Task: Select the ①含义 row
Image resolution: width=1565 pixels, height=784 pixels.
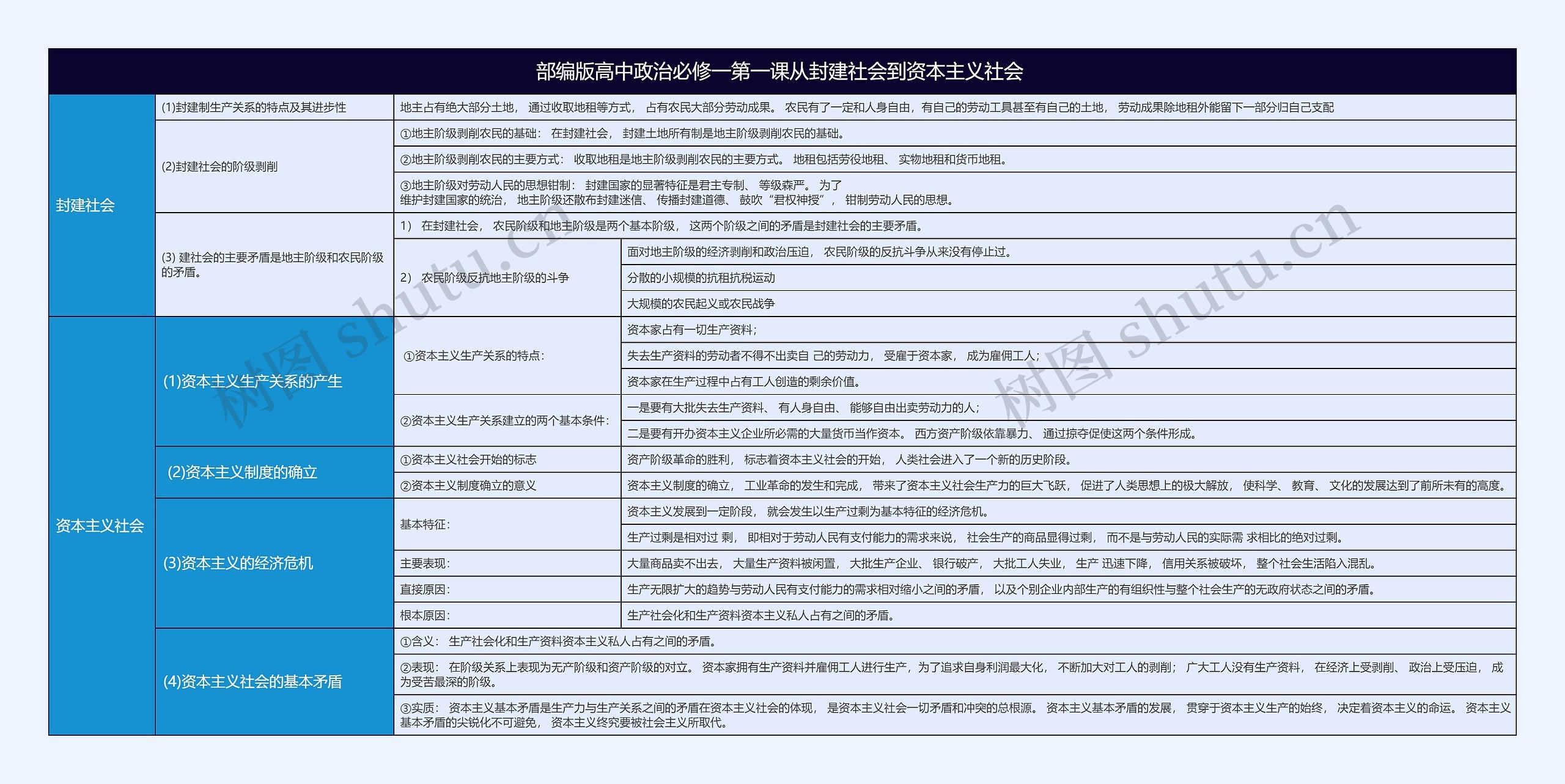Action: [x=955, y=642]
